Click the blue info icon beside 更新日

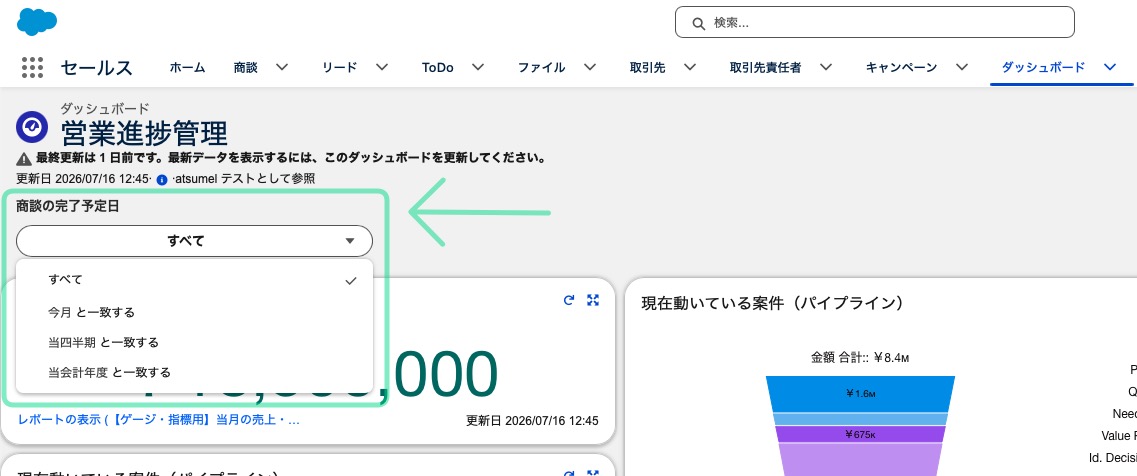tap(162, 179)
